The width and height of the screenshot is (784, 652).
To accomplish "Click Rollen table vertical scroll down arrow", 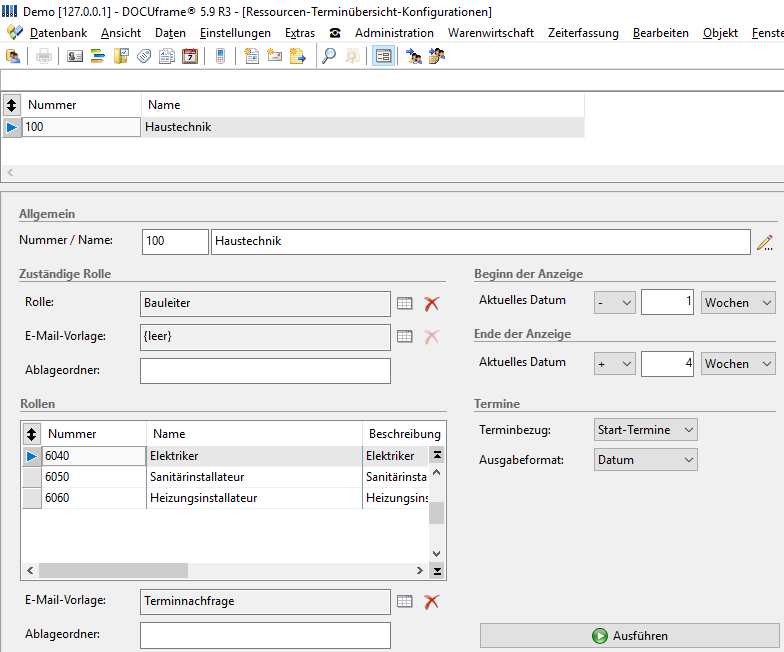I will pyautogui.click(x=436, y=554).
